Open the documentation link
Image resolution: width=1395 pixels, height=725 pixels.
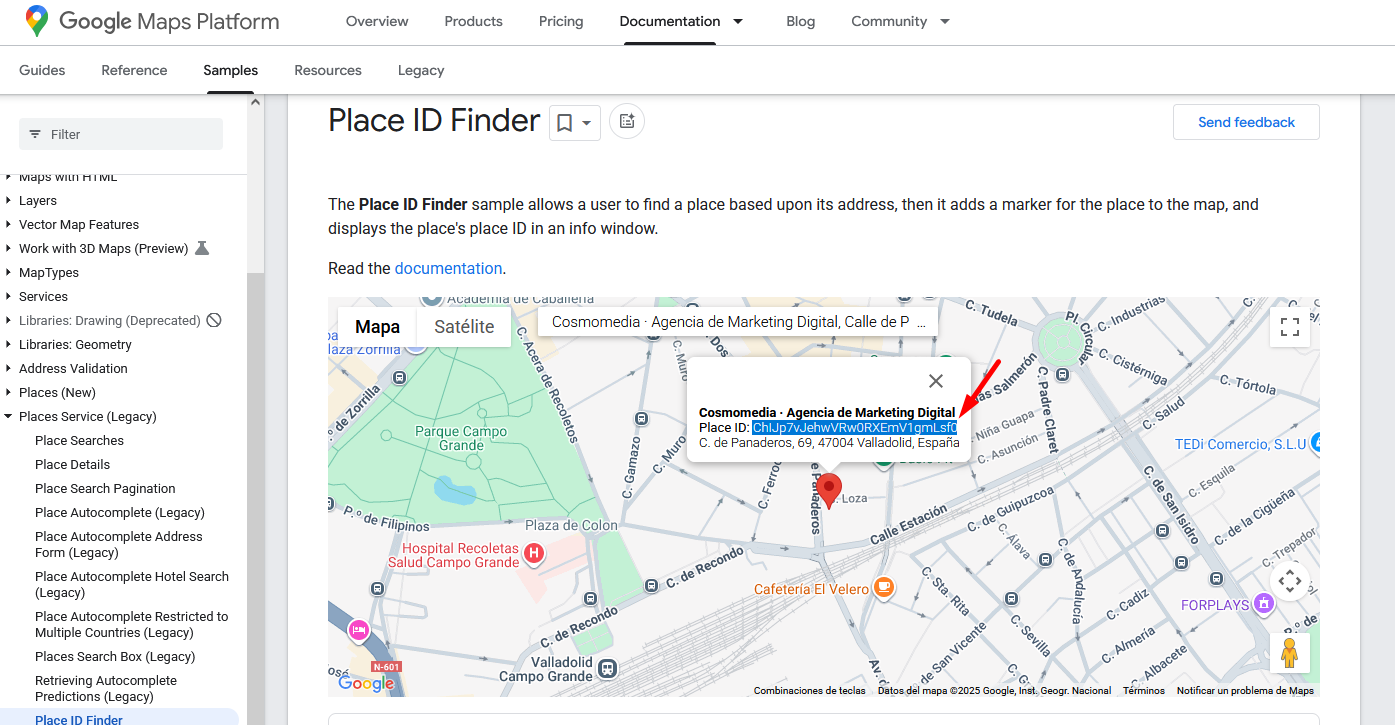448,268
